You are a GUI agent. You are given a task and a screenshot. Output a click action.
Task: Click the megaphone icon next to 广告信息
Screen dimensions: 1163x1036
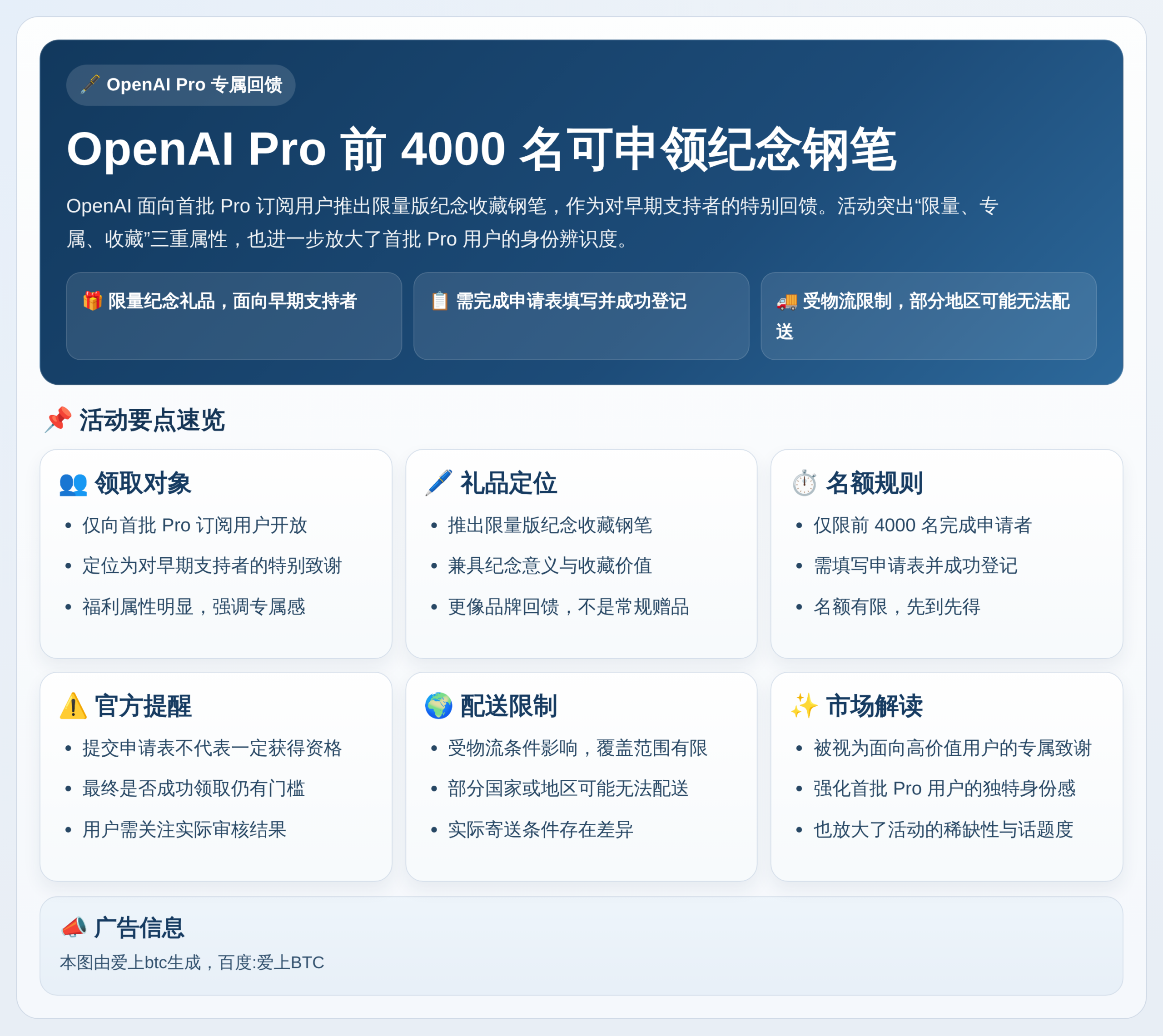[x=74, y=927]
